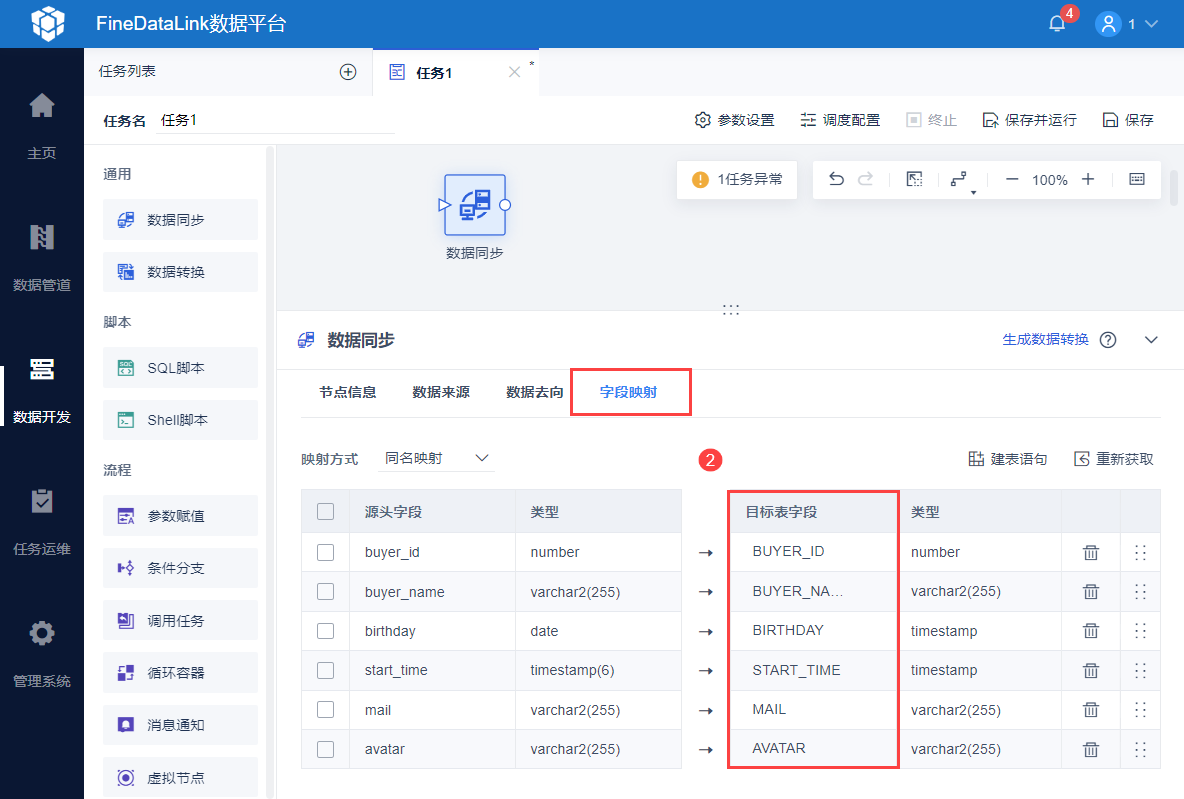
Task: Click 保存 button
Action: click(1128, 120)
